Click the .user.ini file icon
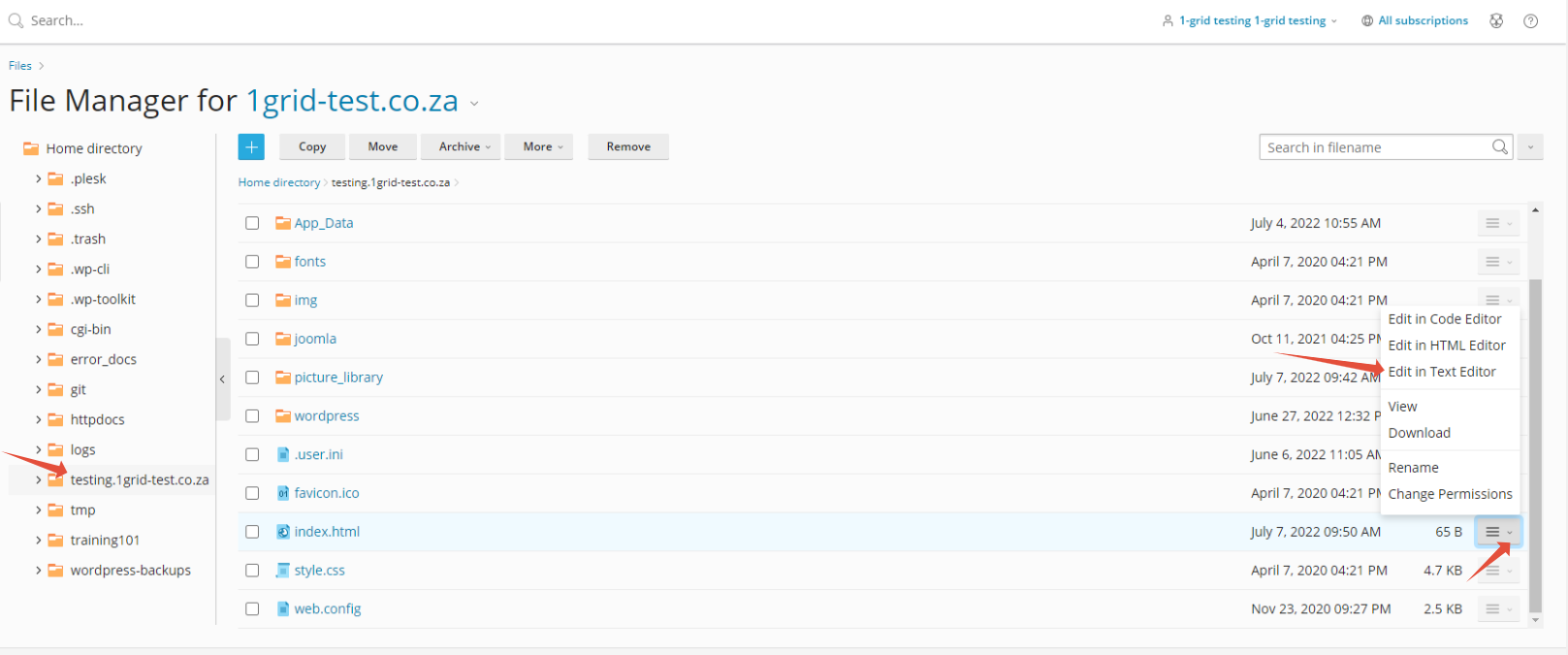 click(x=283, y=454)
